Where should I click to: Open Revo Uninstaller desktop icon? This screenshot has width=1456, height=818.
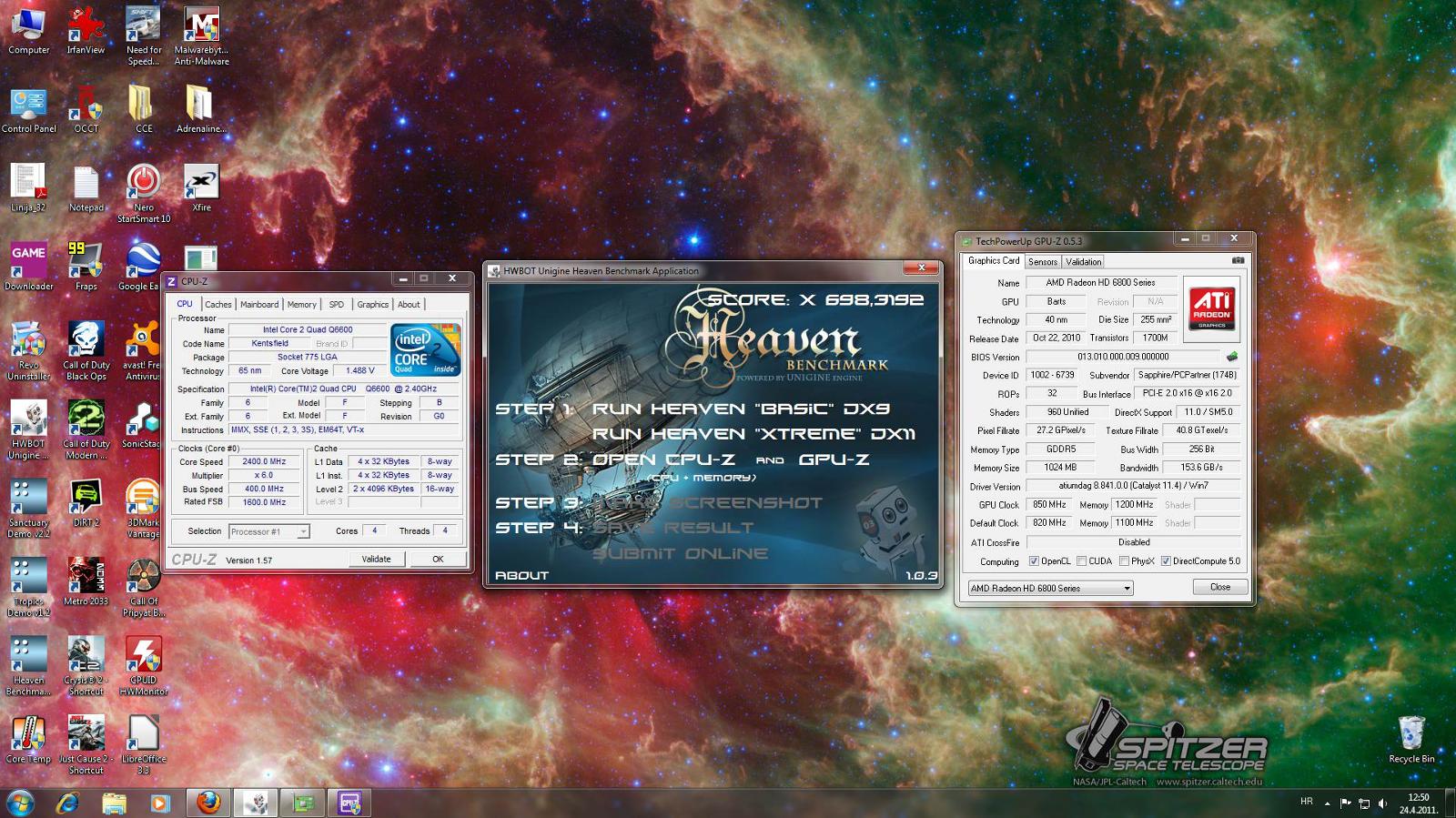click(28, 350)
